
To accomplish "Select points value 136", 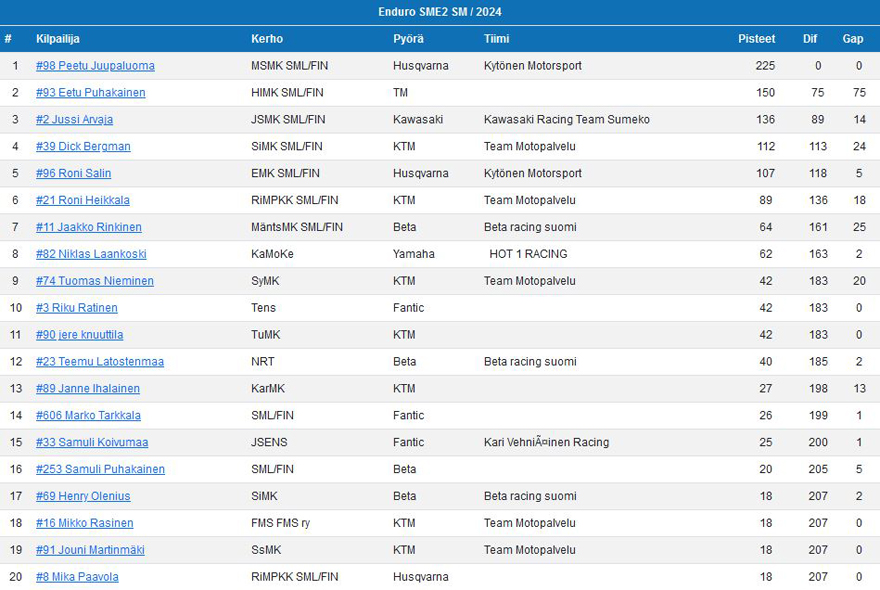I will [x=766, y=120].
